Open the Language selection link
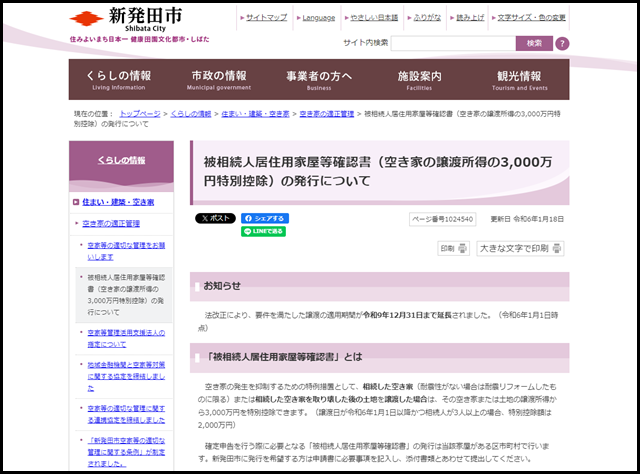 pyautogui.click(x=319, y=17)
